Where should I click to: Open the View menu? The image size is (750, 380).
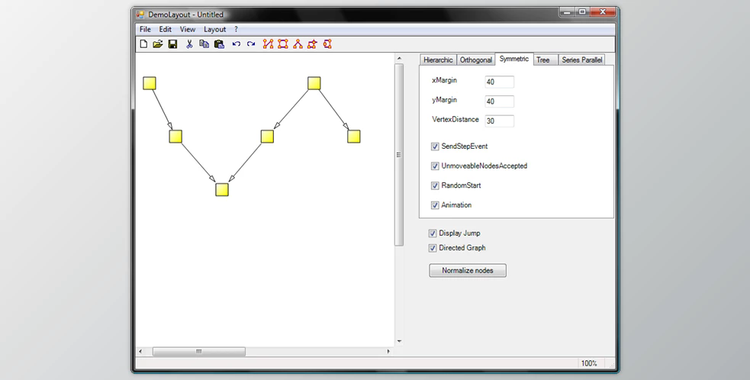pyautogui.click(x=188, y=29)
